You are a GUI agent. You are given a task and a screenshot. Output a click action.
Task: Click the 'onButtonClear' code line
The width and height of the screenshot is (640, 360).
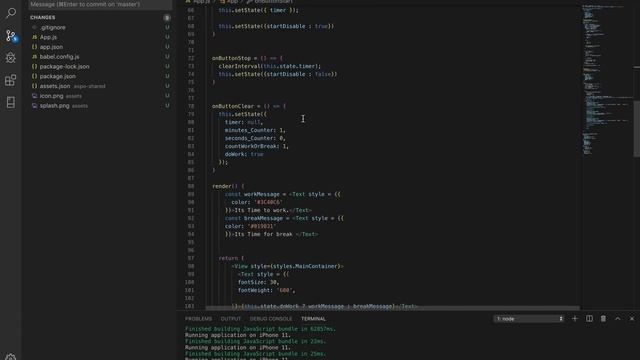249,106
